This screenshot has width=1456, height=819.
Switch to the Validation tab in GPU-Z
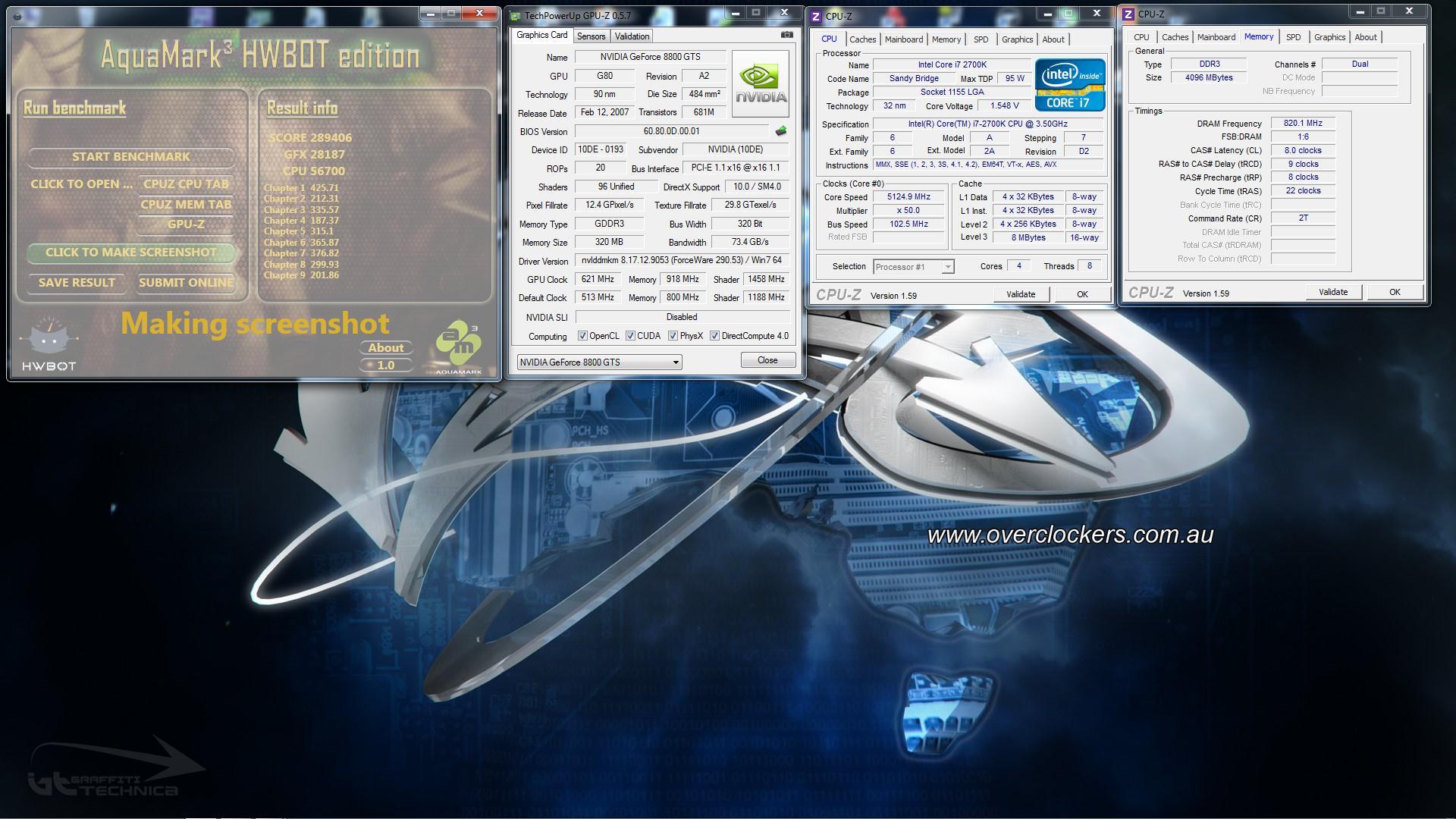(x=632, y=36)
